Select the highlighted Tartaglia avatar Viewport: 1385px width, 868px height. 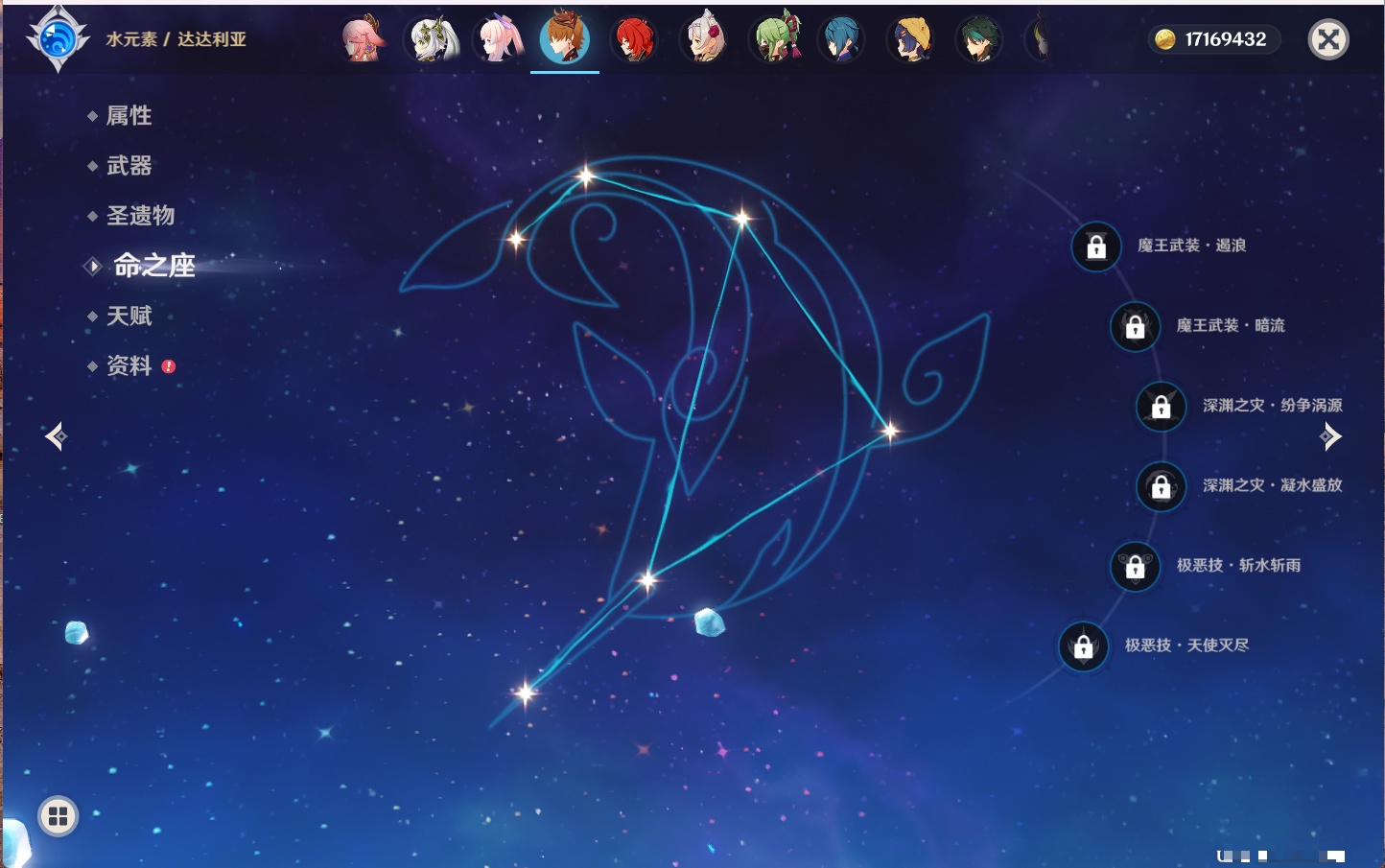(565, 38)
